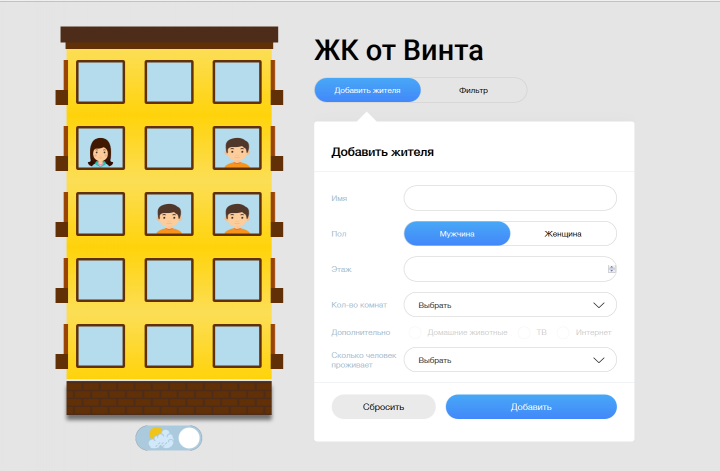Click the Добавить жителя form heading
Viewport: 720px width, 471px height.
382,152
